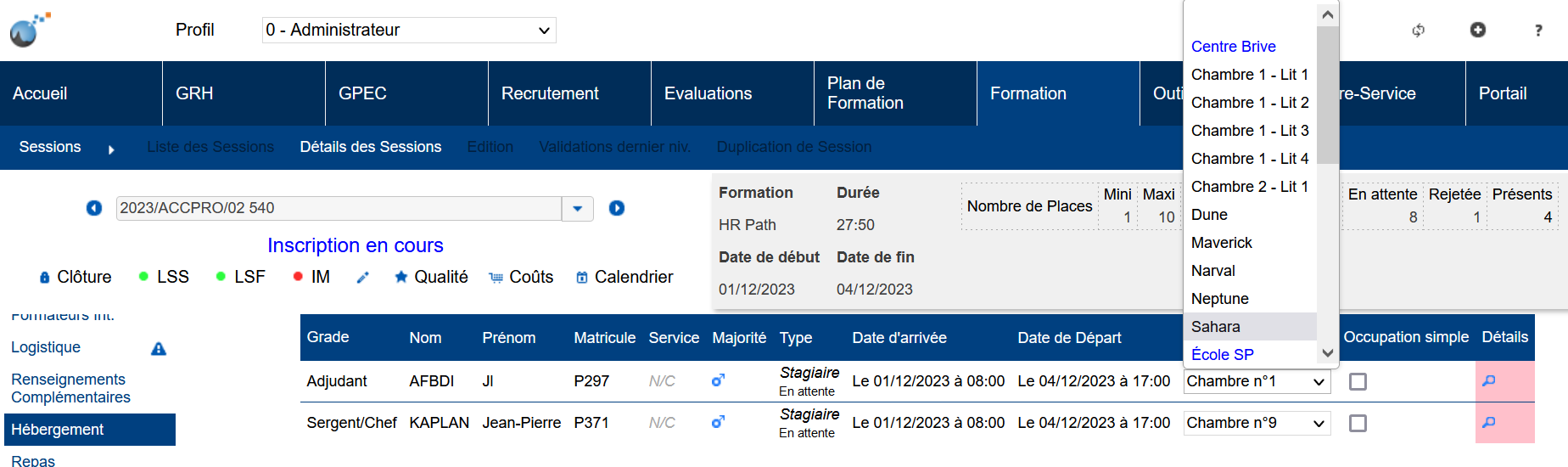This screenshot has height=467, width=1568.
Task: Click the plus circle icon in the top bar
Action: (1478, 30)
